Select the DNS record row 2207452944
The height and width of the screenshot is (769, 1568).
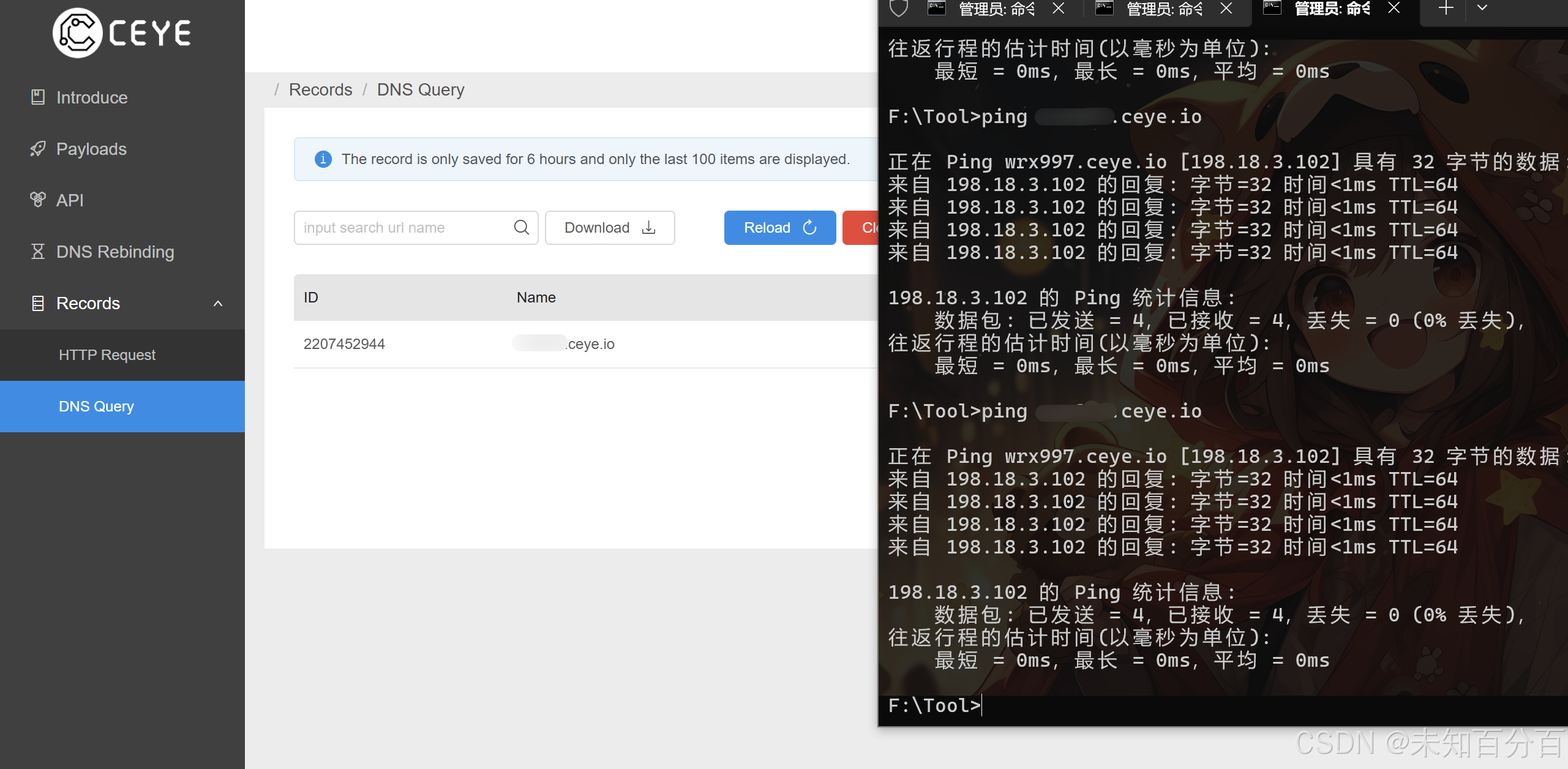click(344, 343)
